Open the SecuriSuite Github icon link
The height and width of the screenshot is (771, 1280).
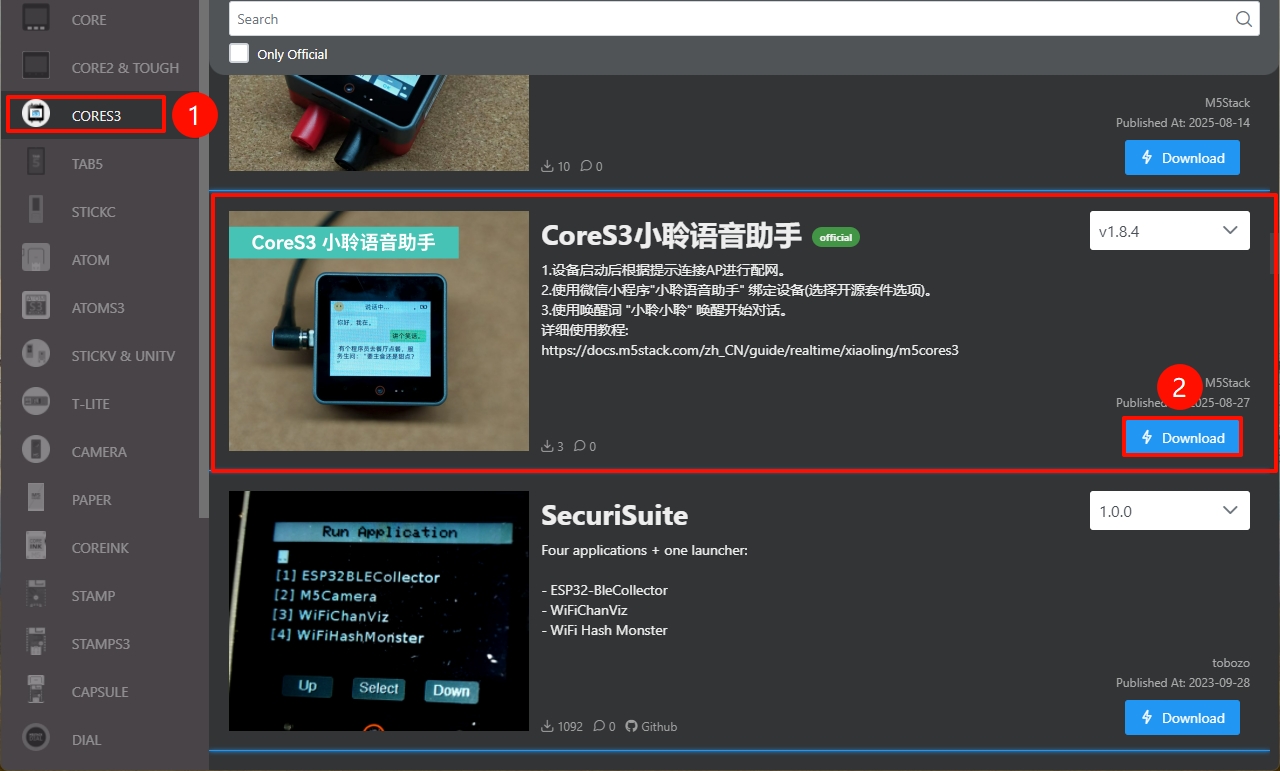[631, 726]
